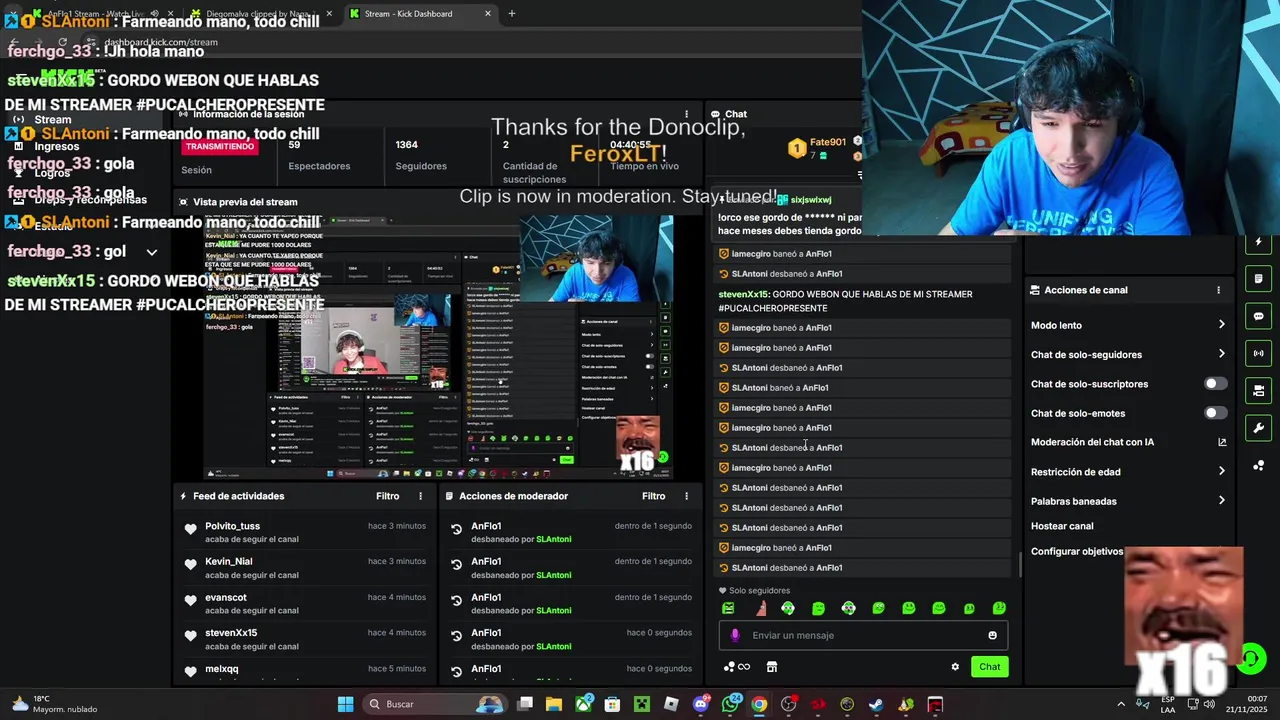Viewport: 1280px width, 720px height.
Task: Open Logros in the sidebar menu
Action: [52, 173]
